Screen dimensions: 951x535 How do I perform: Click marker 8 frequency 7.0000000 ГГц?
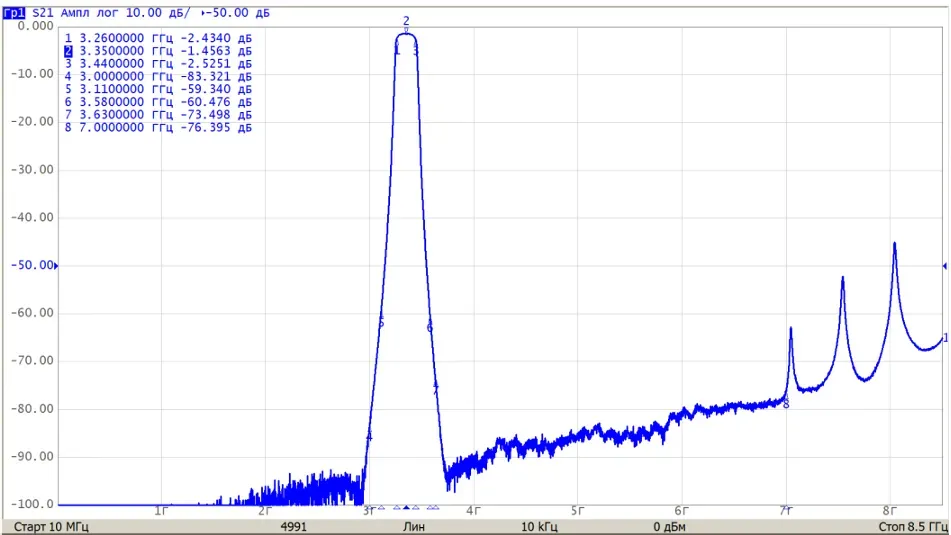(126, 127)
